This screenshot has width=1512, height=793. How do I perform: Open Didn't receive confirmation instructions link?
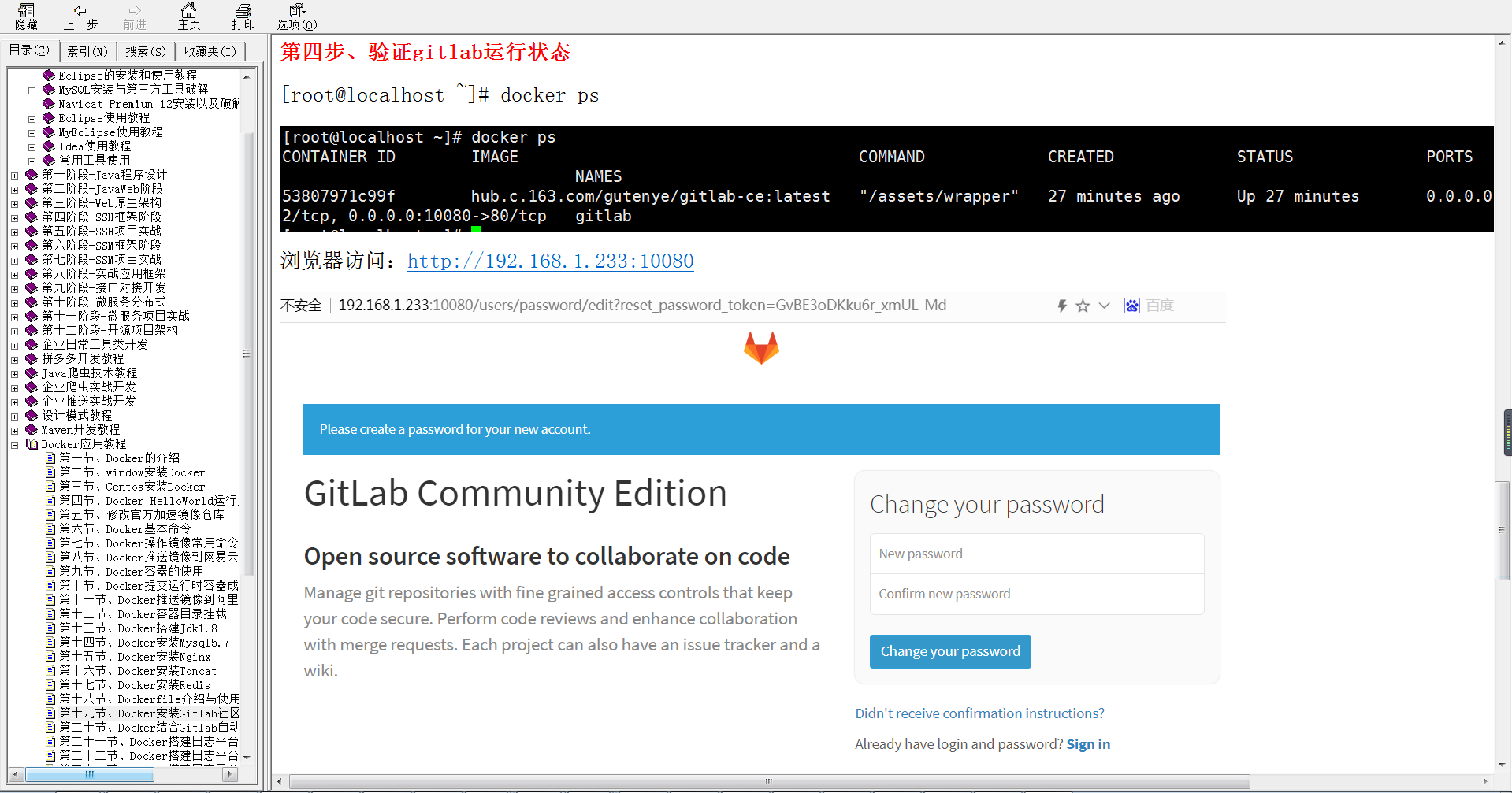click(979, 713)
